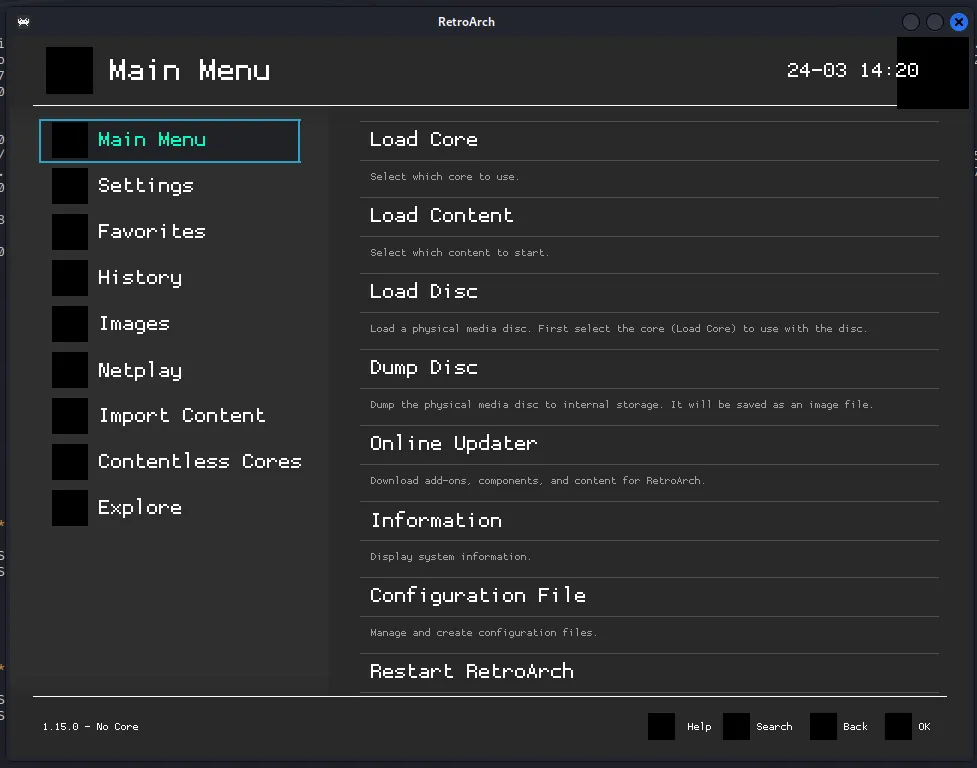
Task: Open the Online Updater
Action: (453, 444)
